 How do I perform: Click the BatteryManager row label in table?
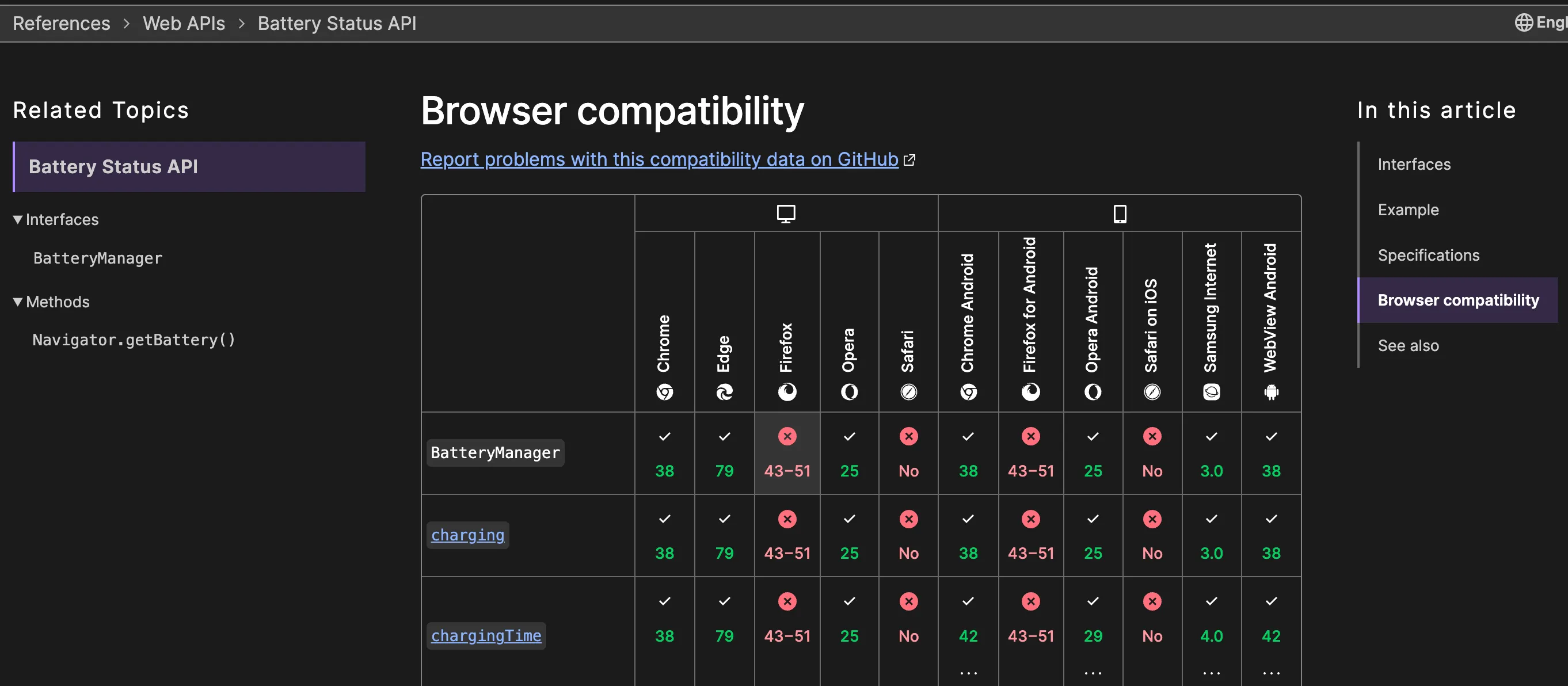[x=495, y=453]
